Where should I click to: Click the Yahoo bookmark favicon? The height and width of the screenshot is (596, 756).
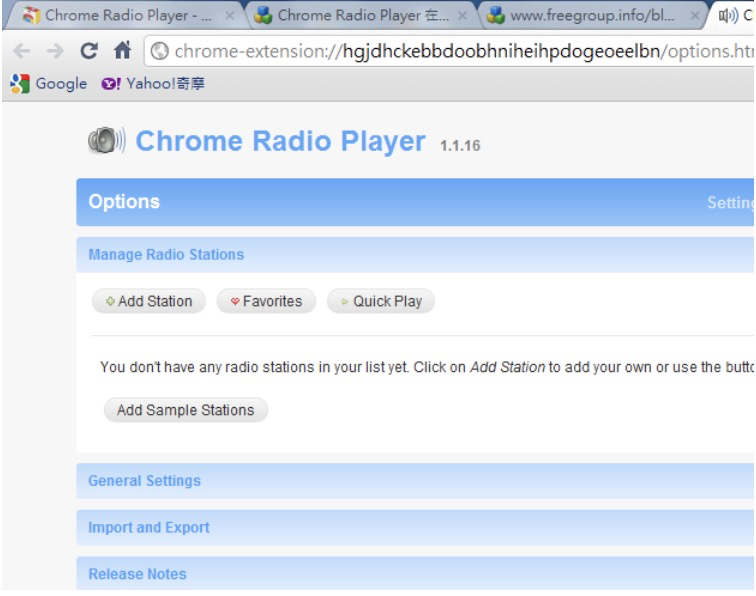click(111, 84)
